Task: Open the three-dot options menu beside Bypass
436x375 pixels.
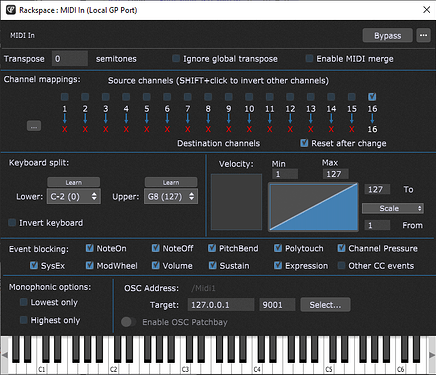Action: [423, 35]
